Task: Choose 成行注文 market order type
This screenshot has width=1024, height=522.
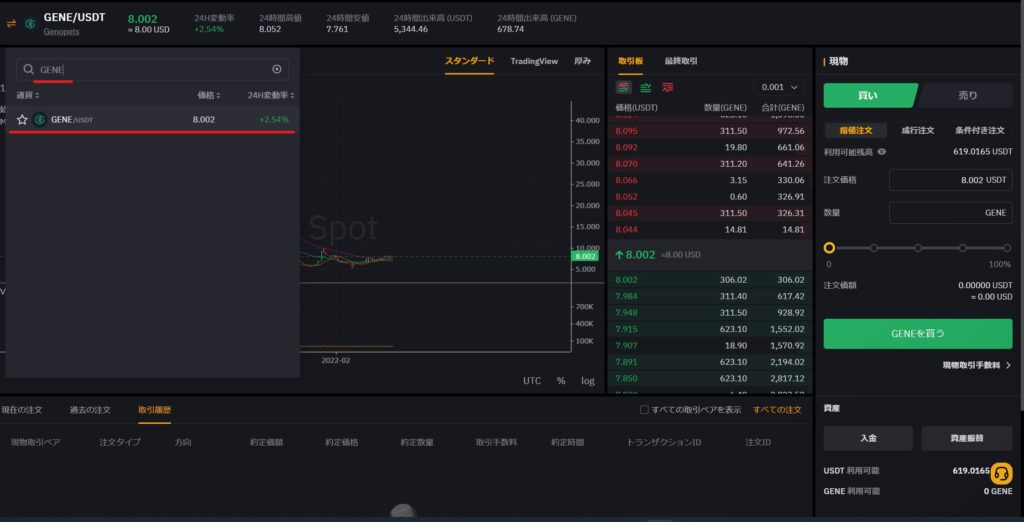Action: tap(918, 130)
